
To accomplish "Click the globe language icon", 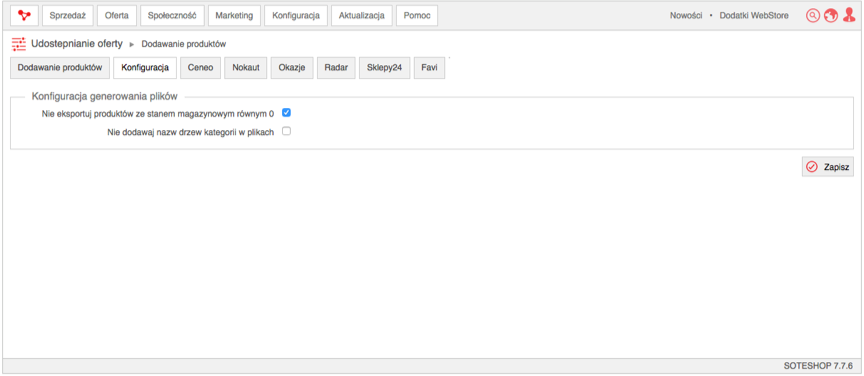I will (831, 15).
